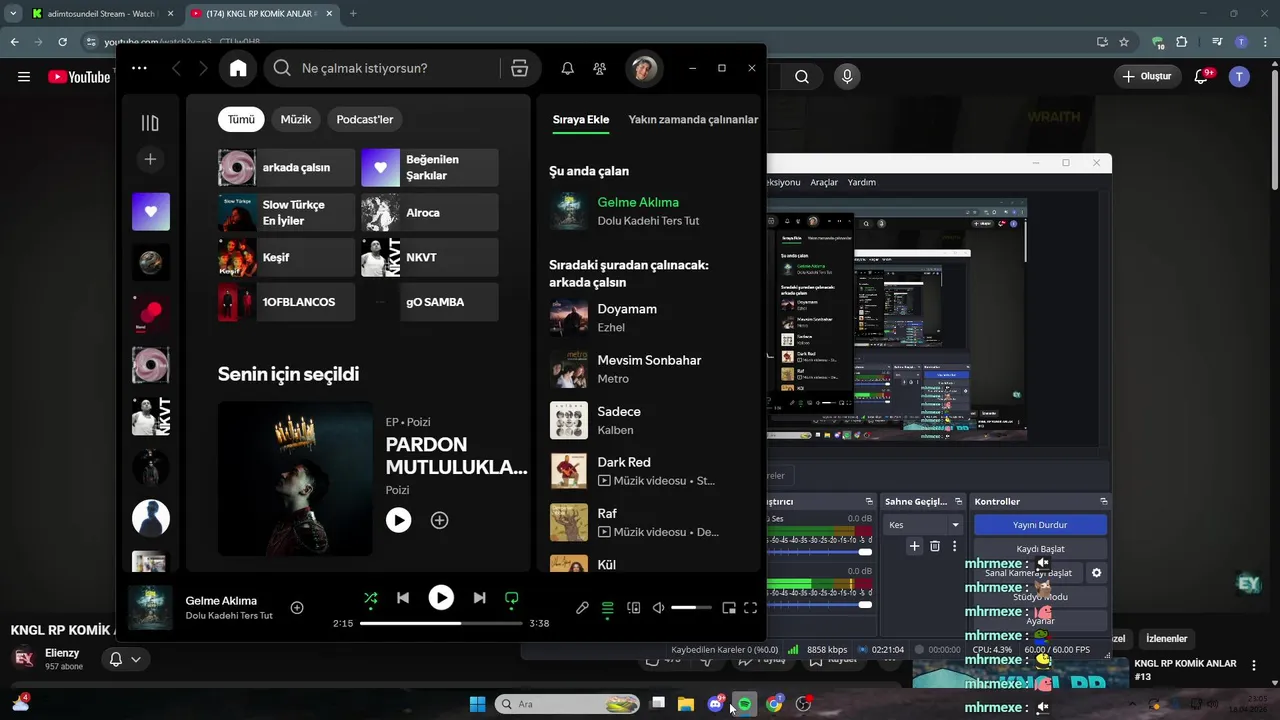Screen dimensions: 1280x720
Task: Seek on Spotify song progress bar
Action: pos(441,623)
